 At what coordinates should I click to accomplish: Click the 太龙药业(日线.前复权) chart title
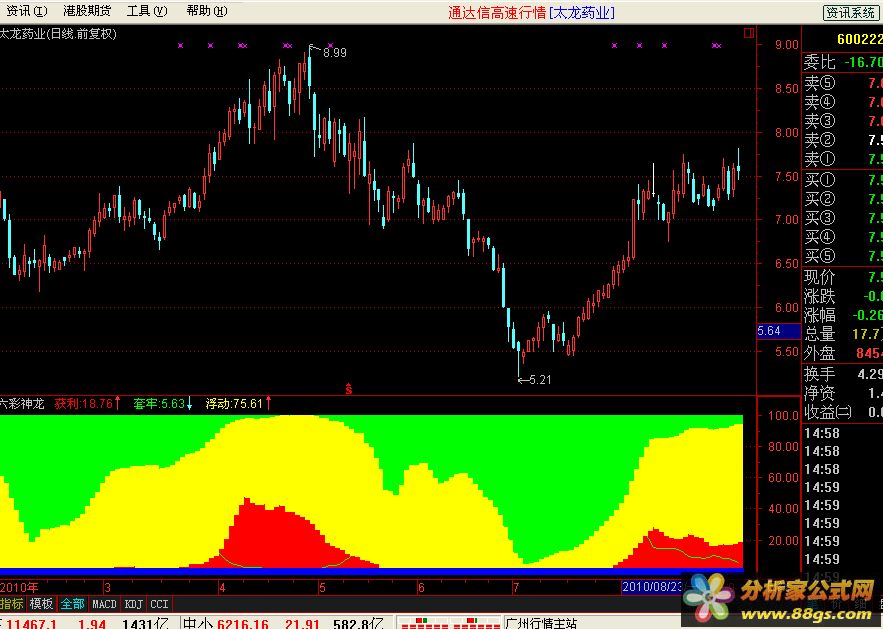click(x=58, y=34)
